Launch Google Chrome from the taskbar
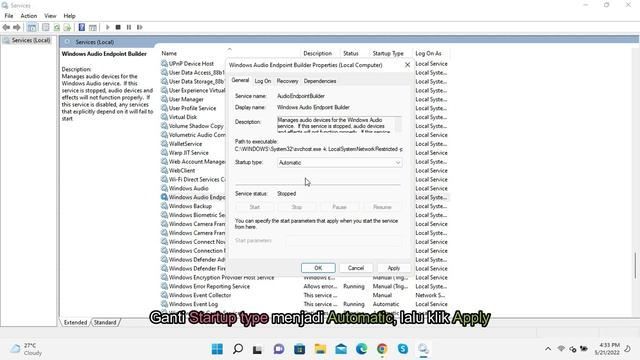Viewport: 640px width, 360px height. (x=382, y=349)
